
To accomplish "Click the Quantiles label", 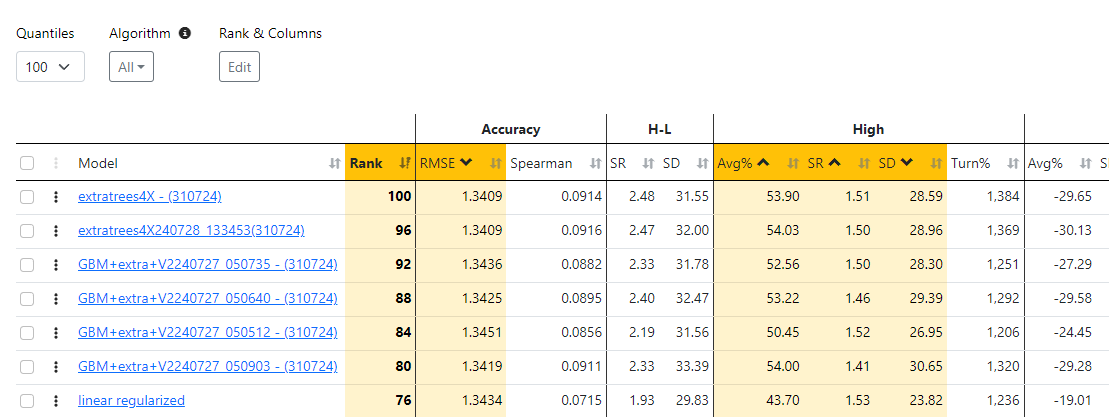I will [45, 33].
